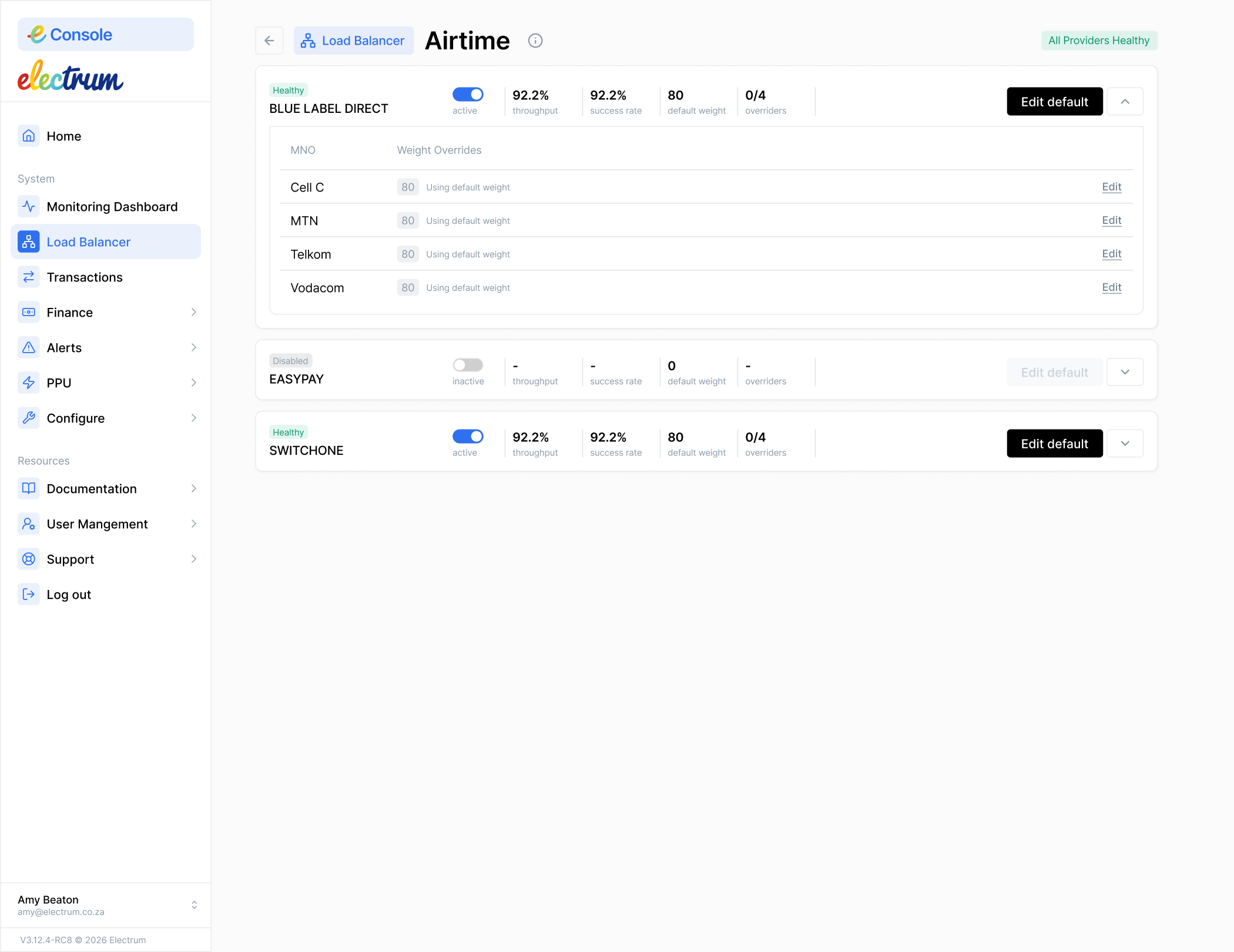
Task: Click the Monitoring Dashboard pulse icon
Action: 28,206
